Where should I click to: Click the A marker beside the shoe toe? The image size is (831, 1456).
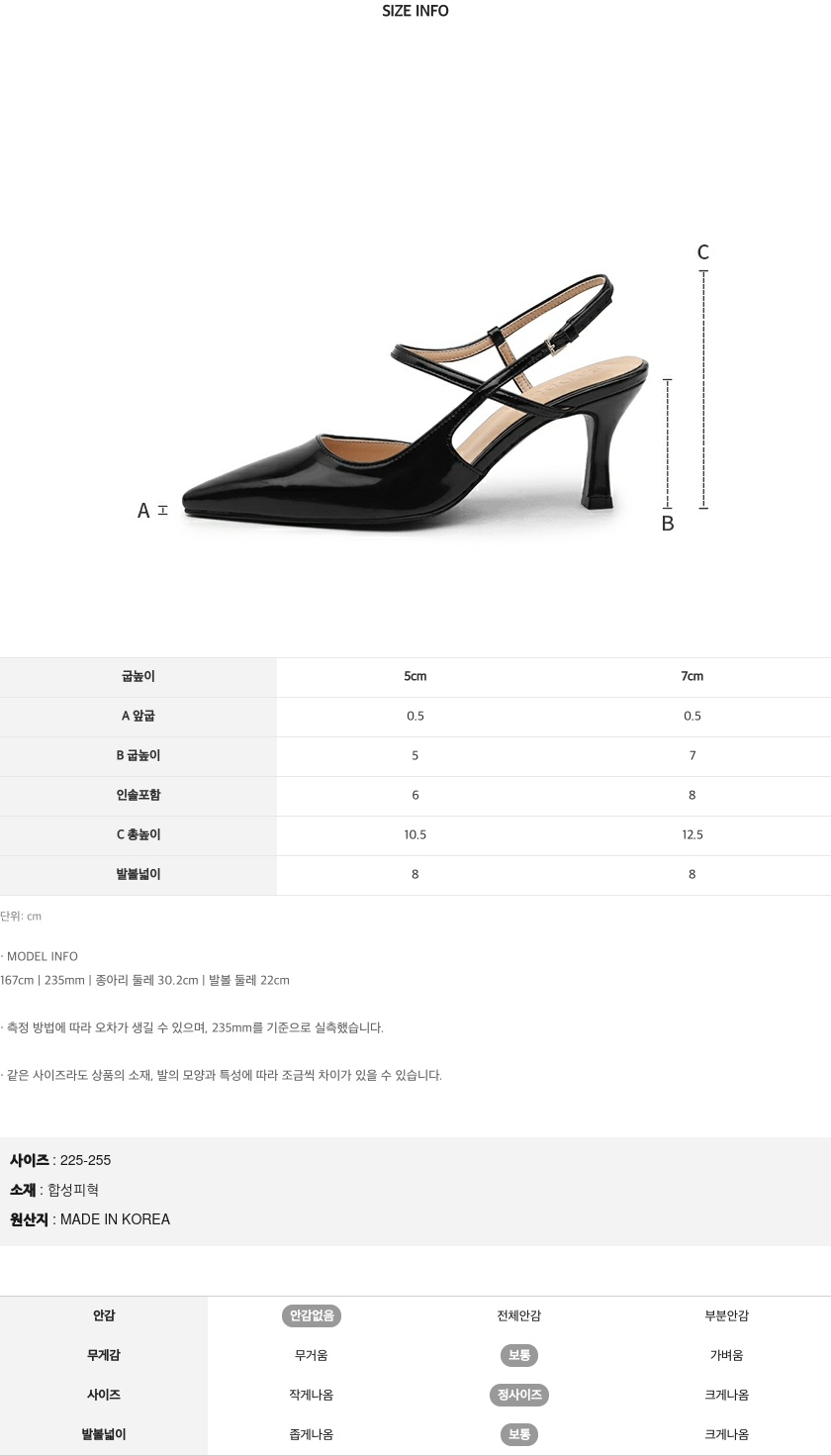click(x=143, y=511)
